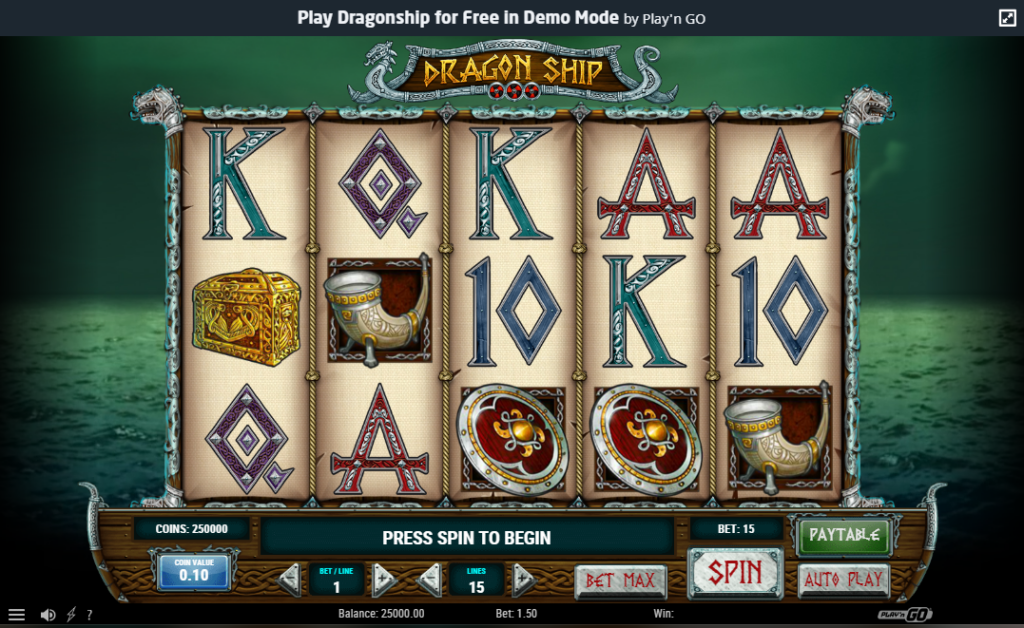Decrease the number of Lines
Image resolution: width=1024 pixels, height=628 pixels.
(x=430, y=579)
